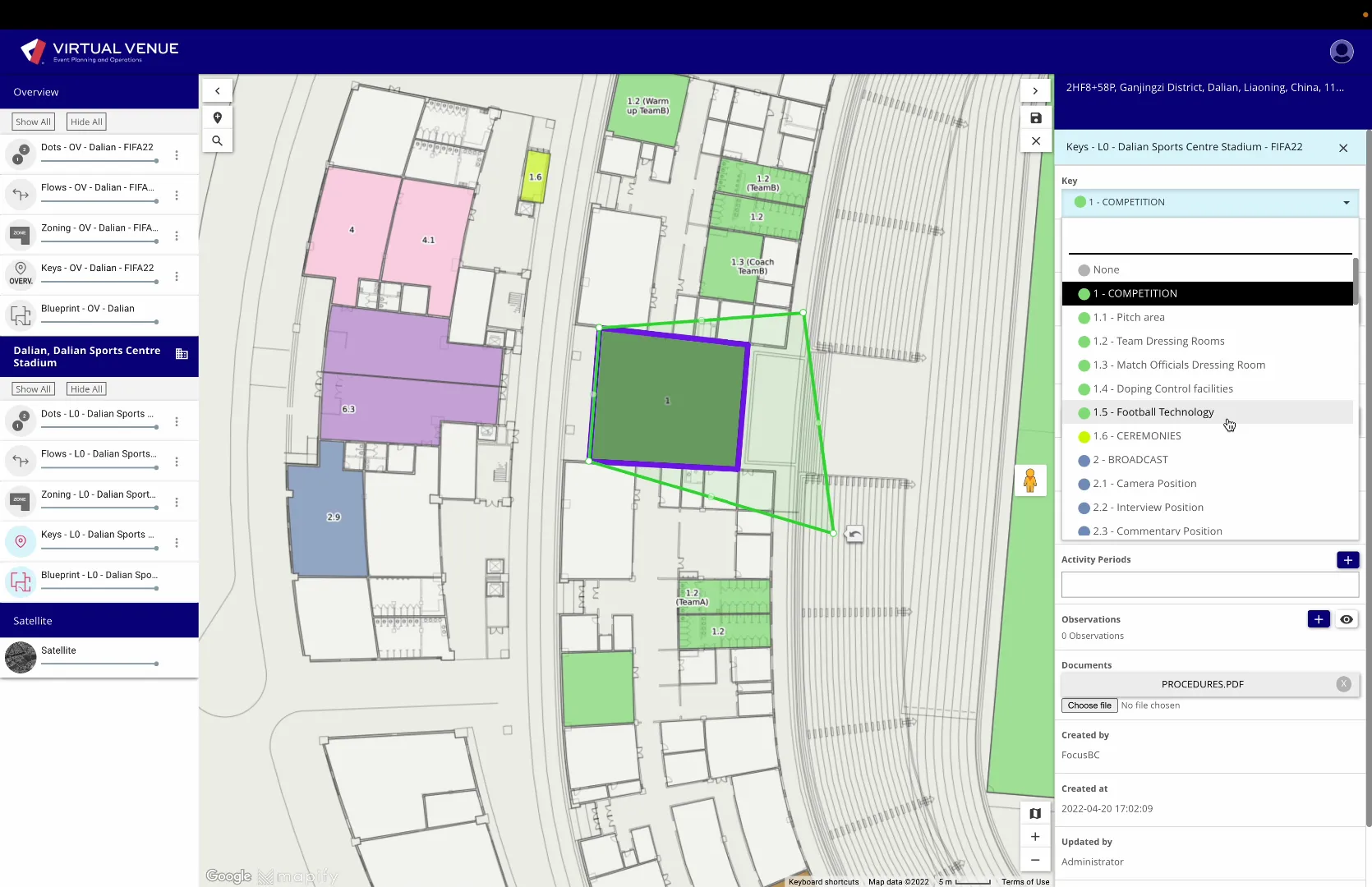Click the Activity Periods input box

[x=1209, y=585]
